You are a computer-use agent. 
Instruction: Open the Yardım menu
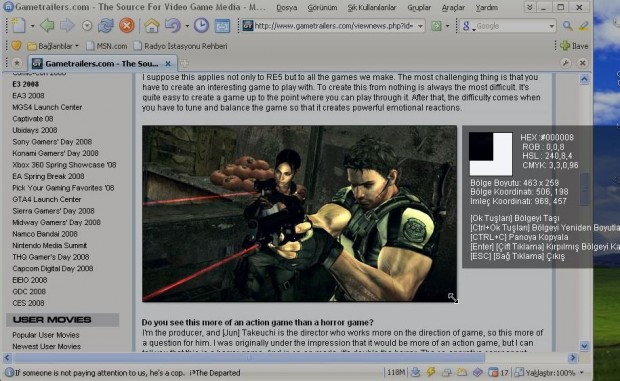486,8
